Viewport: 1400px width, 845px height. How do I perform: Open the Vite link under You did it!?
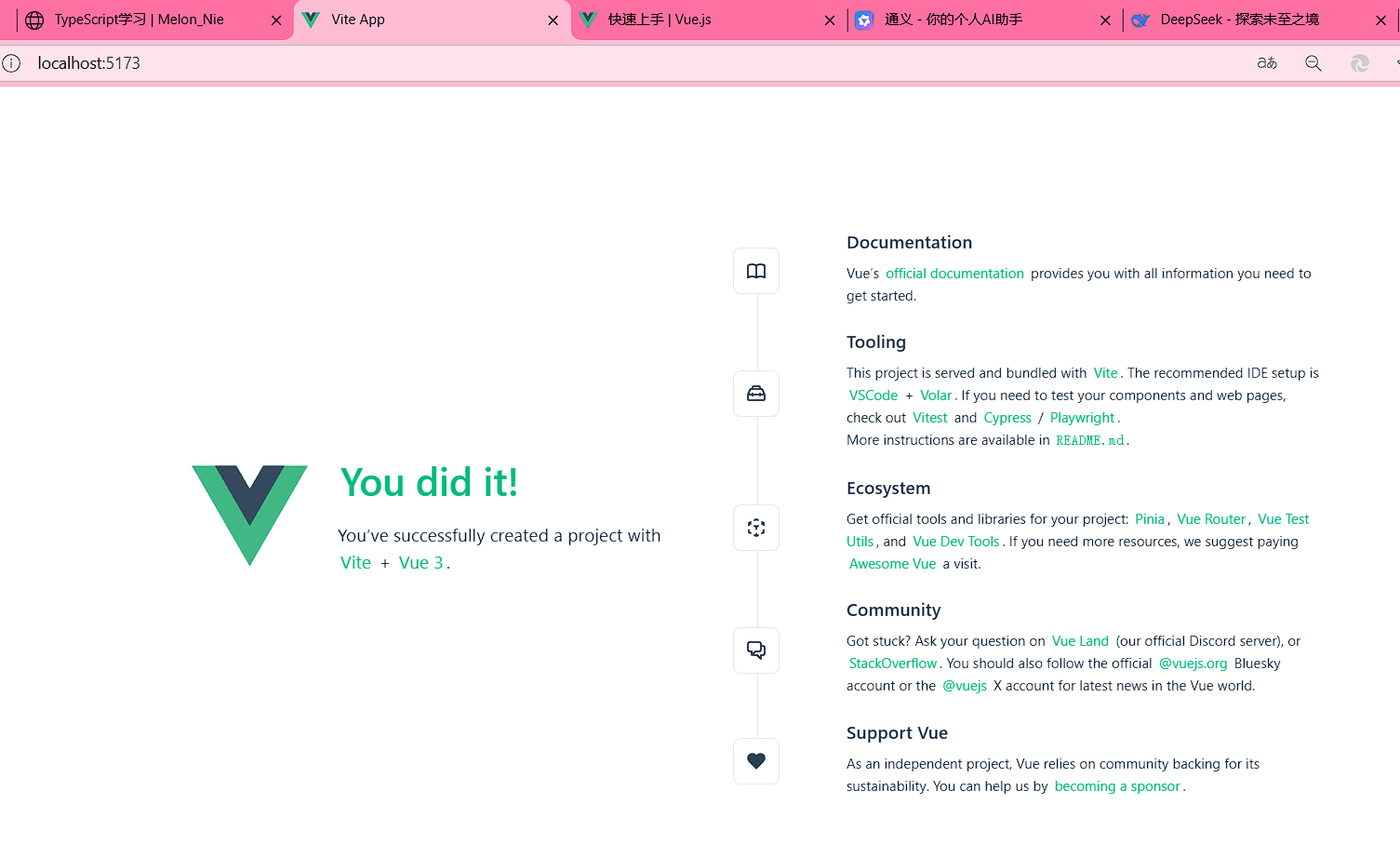pos(355,563)
